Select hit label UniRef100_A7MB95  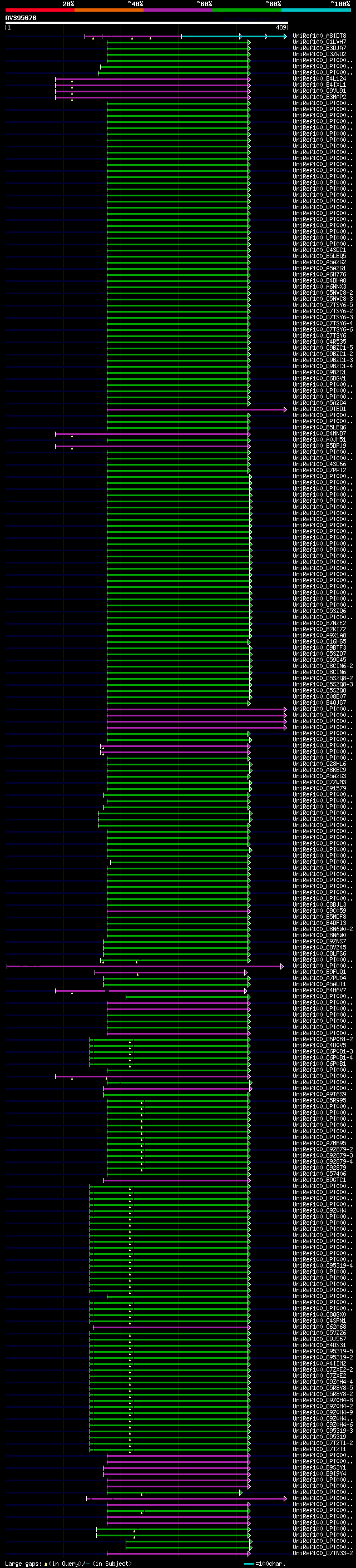[x=319, y=1143]
